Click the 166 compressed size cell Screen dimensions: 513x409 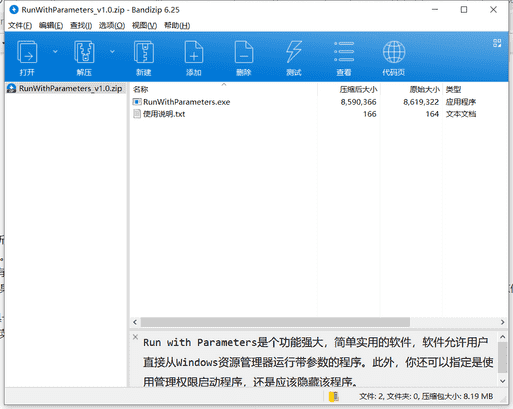click(370, 114)
